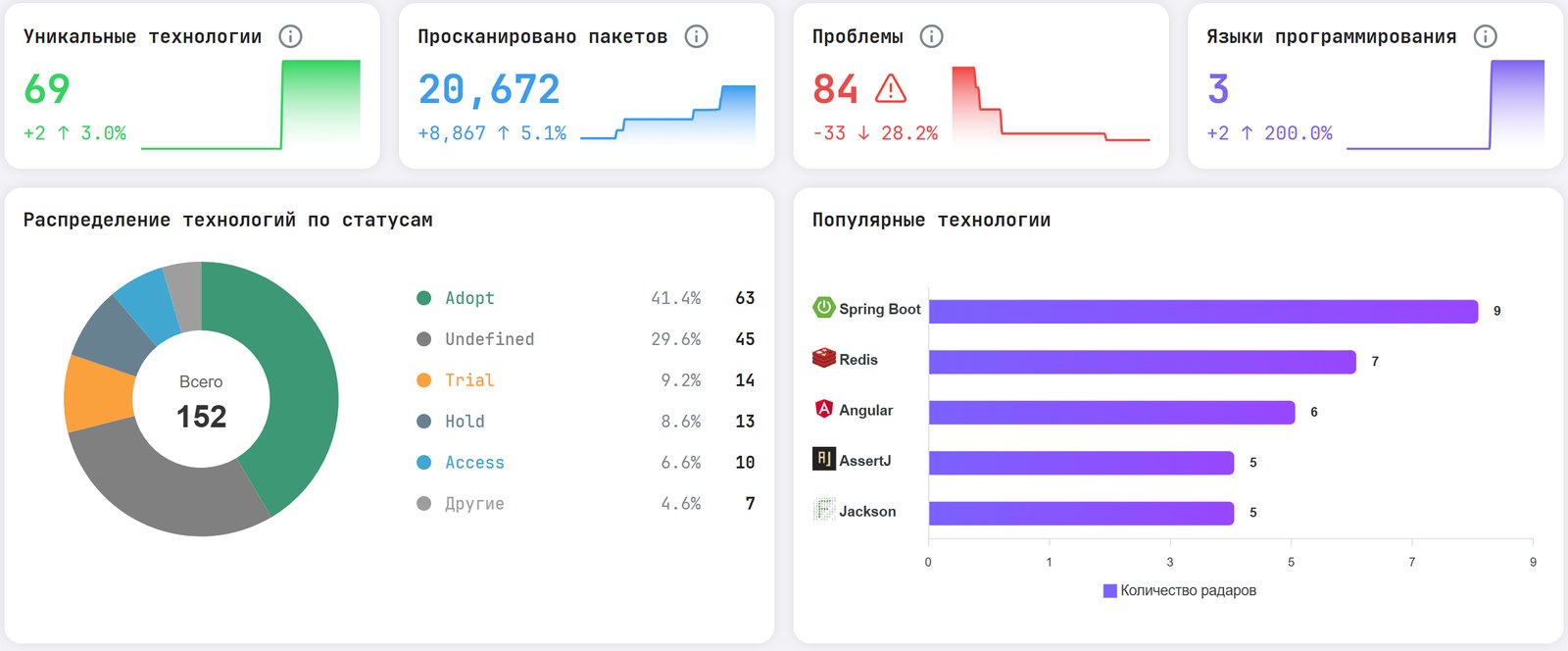Viewport: 1568px width, 651px height.
Task: Click the 41.4% Adopt percentage
Action: 676,298
